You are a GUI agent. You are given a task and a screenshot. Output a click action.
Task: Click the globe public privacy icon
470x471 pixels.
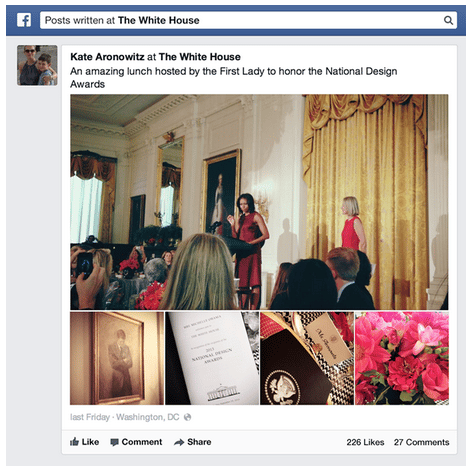pyautogui.click(x=187, y=417)
